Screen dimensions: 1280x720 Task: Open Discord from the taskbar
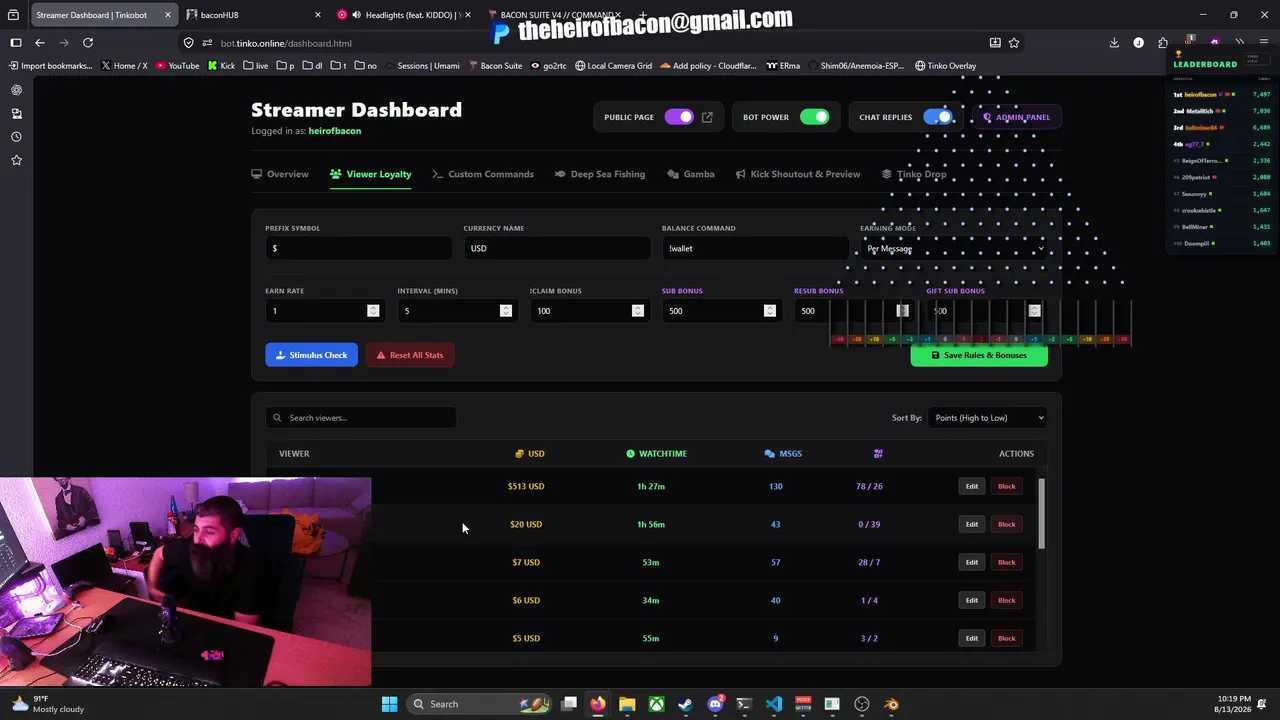point(715,704)
